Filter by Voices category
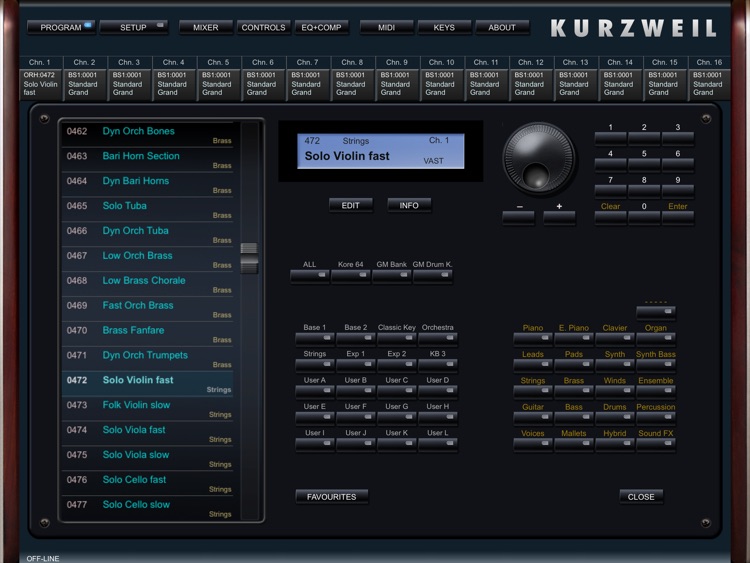Viewport: 750px width, 563px height. pyautogui.click(x=533, y=444)
